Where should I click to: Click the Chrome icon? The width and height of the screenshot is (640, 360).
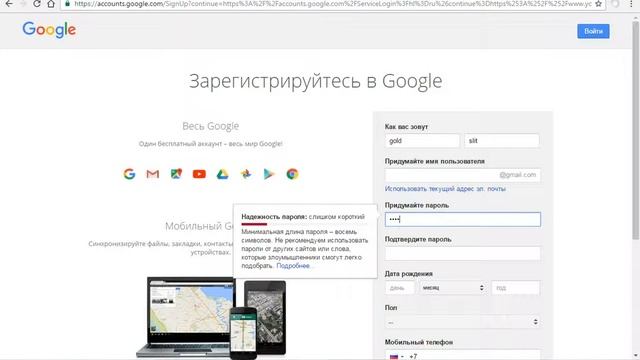pyautogui.click(x=292, y=174)
